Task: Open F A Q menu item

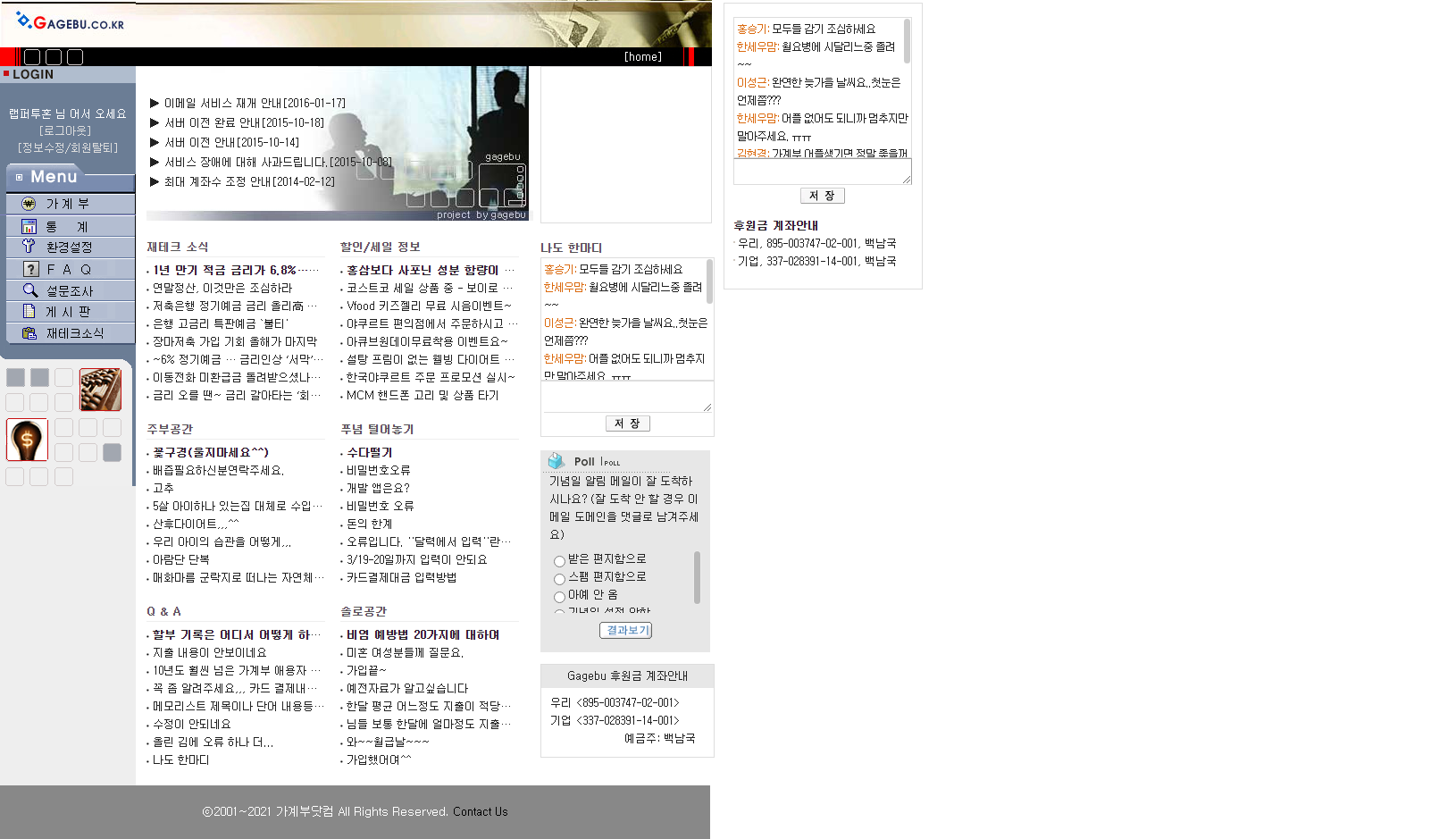Action: 69,269
